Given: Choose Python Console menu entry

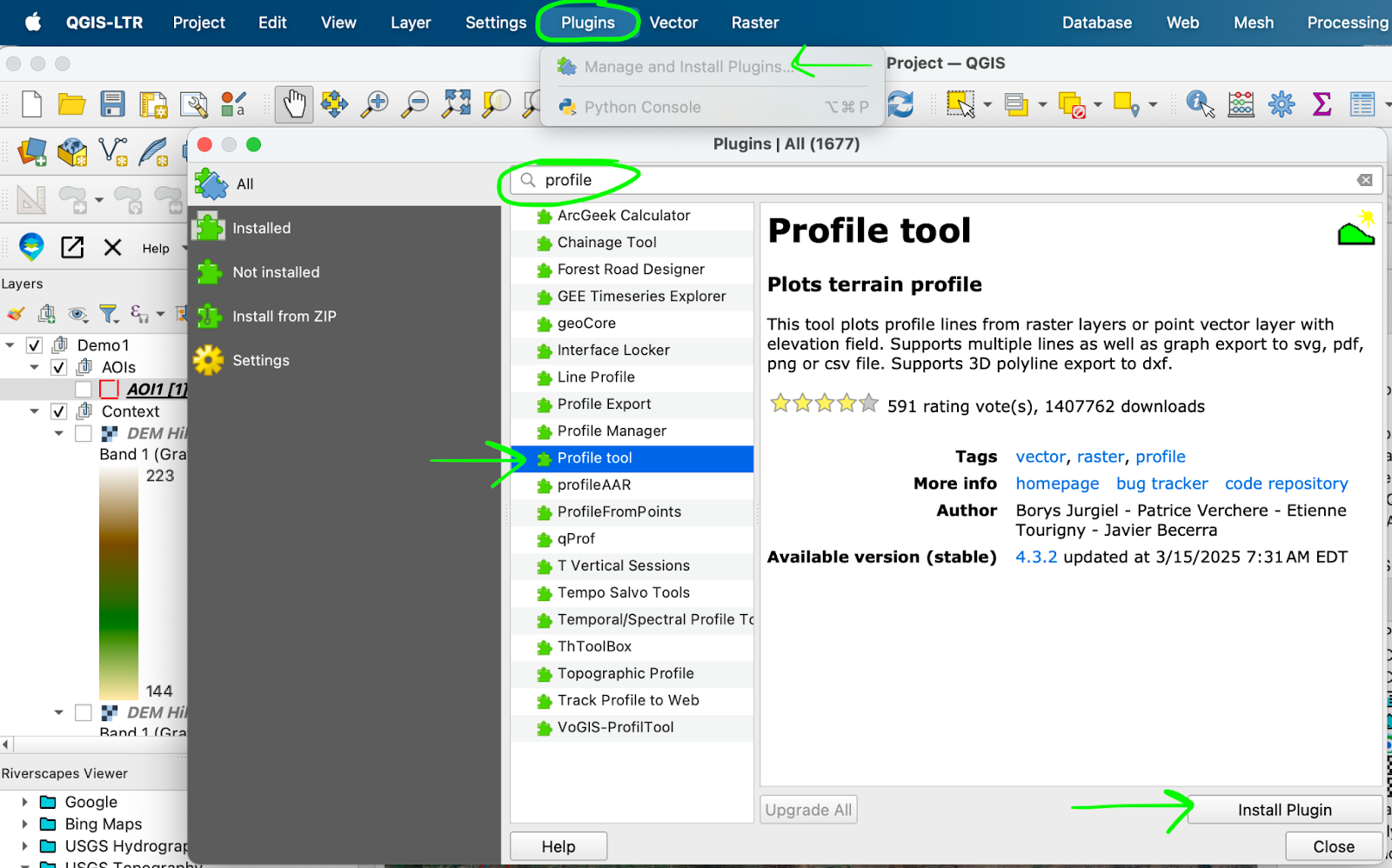Looking at the screenshot, I should pyautogui.click(x=712, y=107).
